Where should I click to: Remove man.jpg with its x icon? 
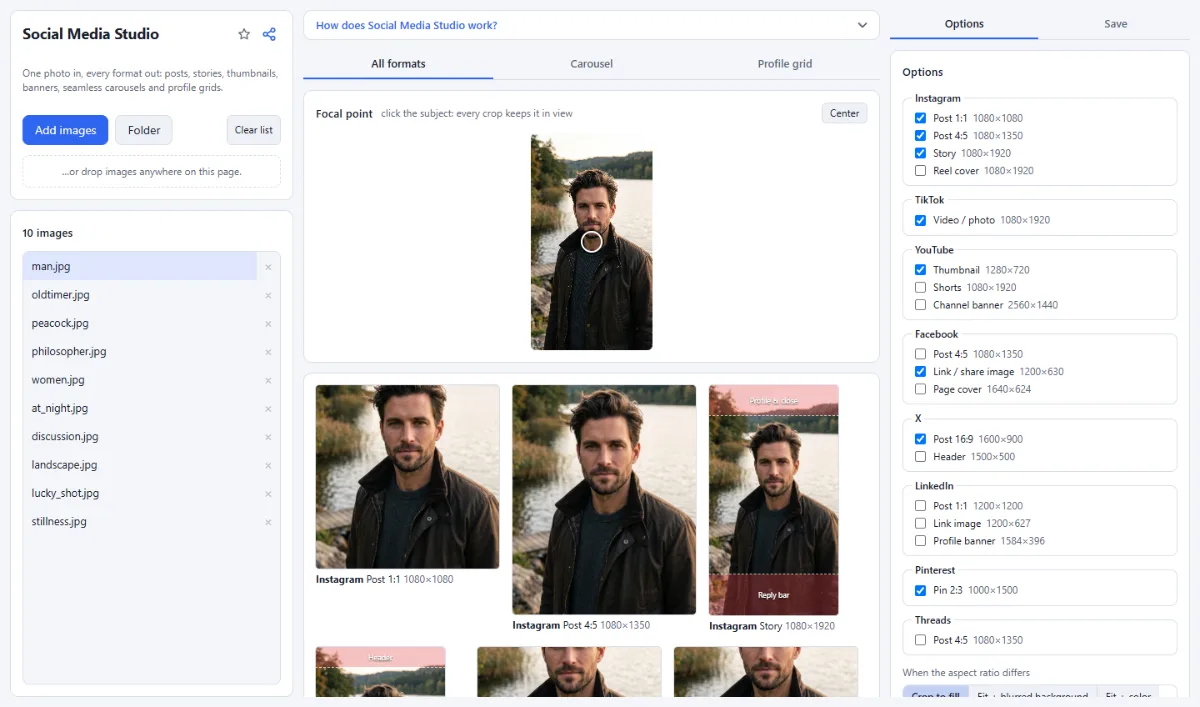[x=268, y=267]
